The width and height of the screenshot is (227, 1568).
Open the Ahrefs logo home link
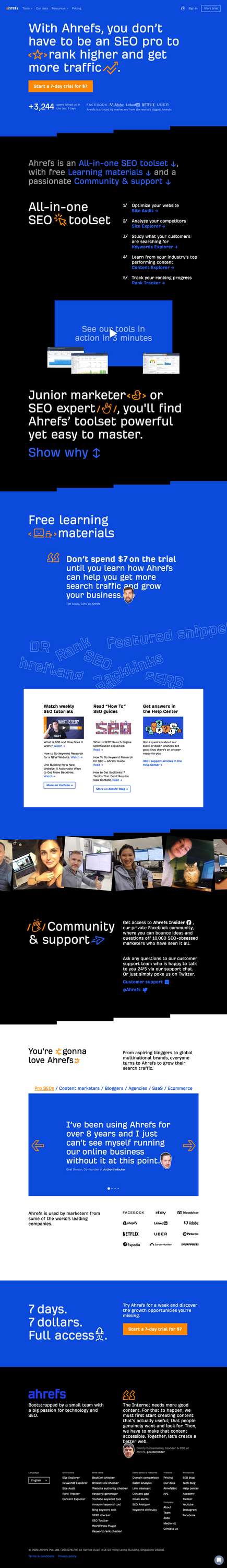coord(12,8)
